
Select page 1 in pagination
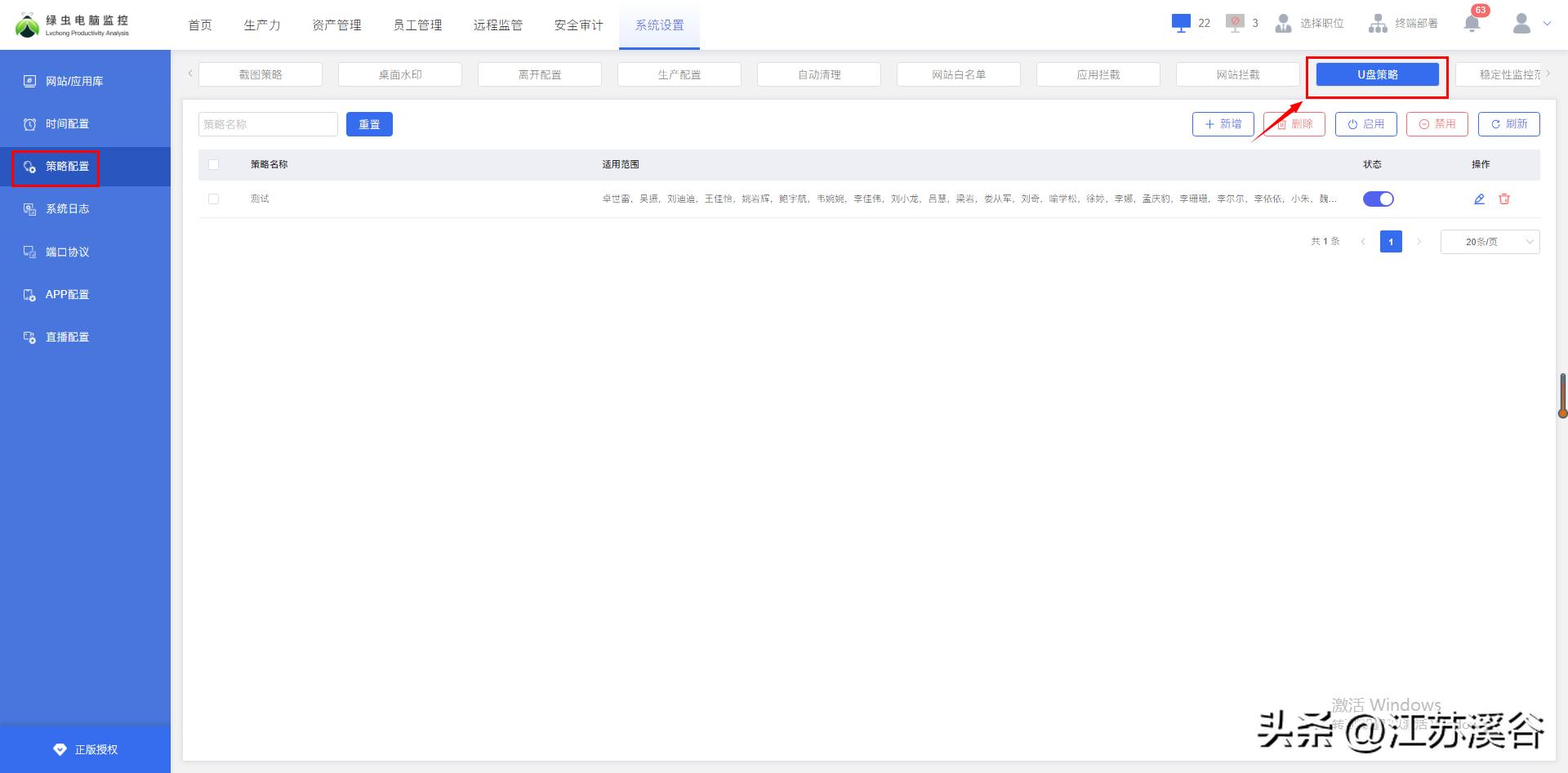(1391, 242)
